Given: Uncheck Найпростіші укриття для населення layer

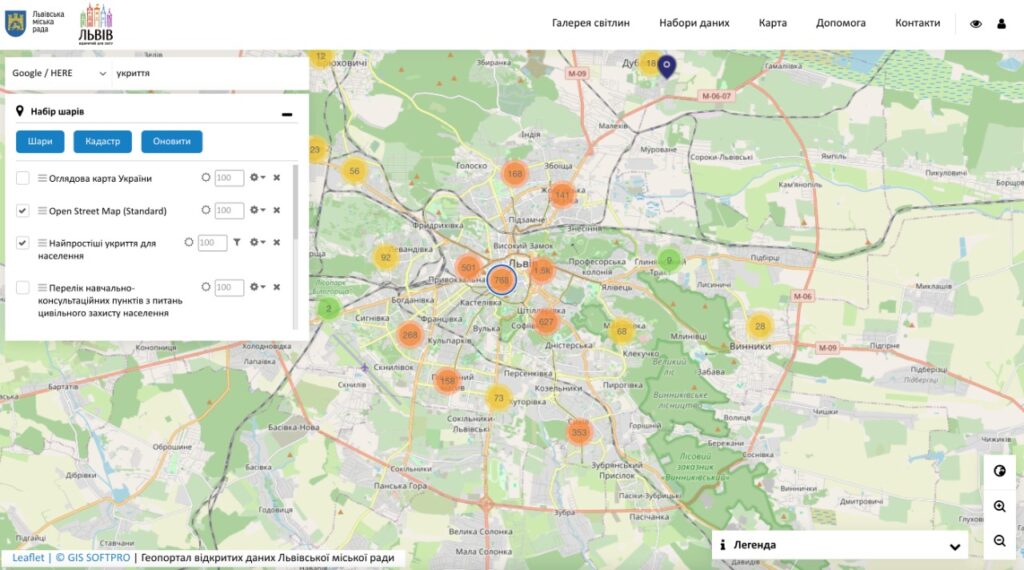Looking at the screenshot, I should pyautogui.click(x=23, y=243).
